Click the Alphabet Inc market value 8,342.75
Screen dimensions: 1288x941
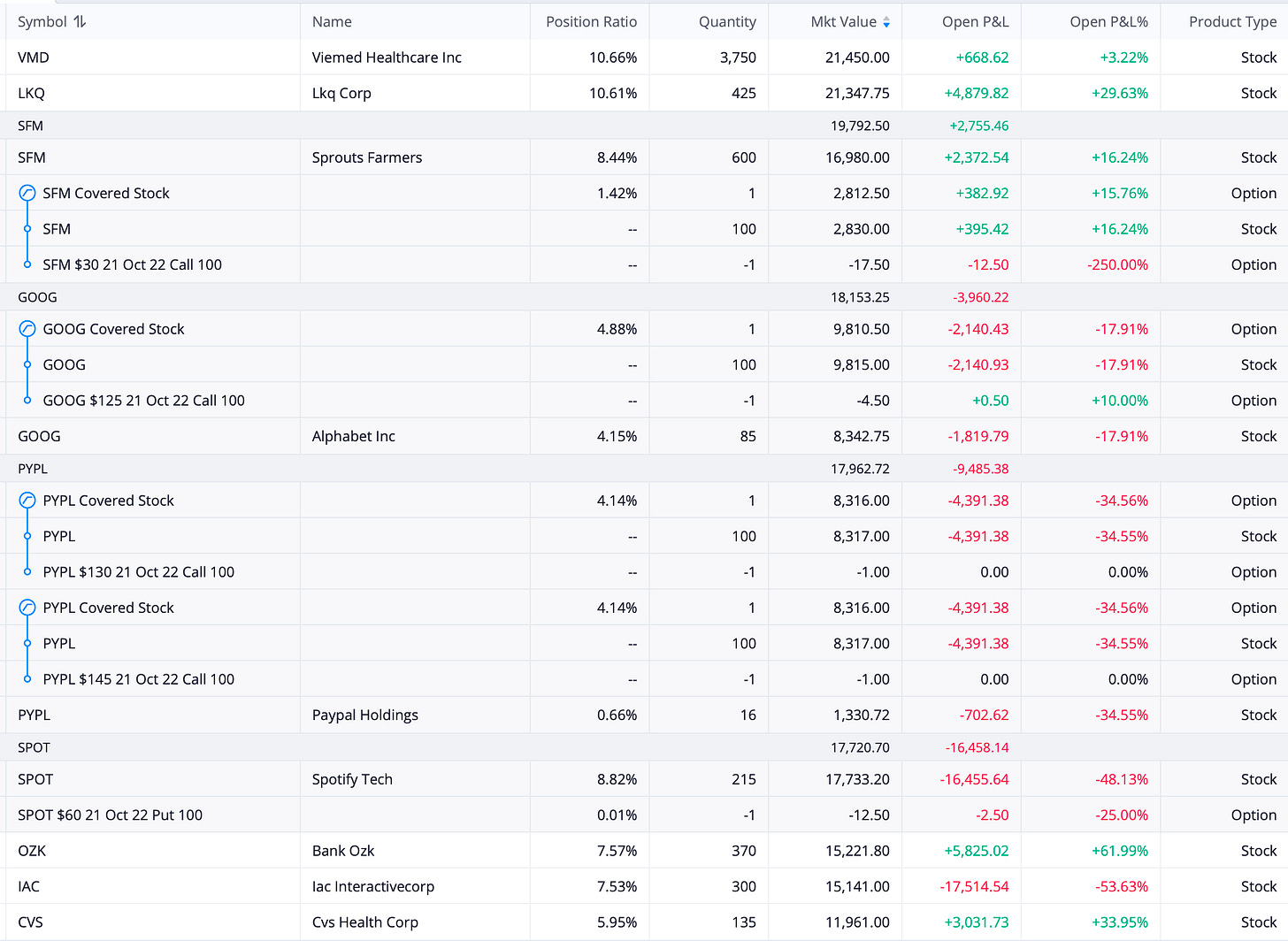(861, 436)
